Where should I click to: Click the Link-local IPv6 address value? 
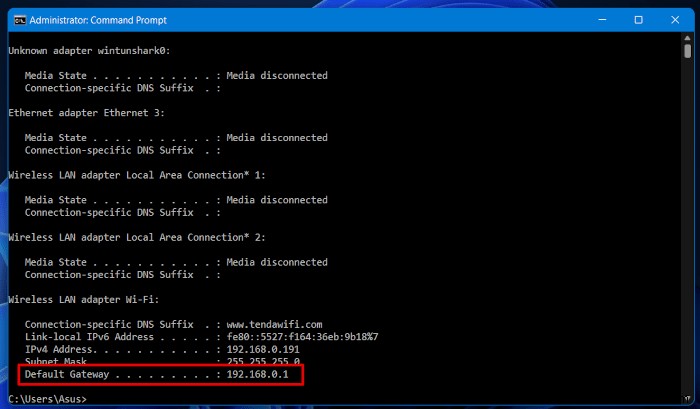pos(302,336)
